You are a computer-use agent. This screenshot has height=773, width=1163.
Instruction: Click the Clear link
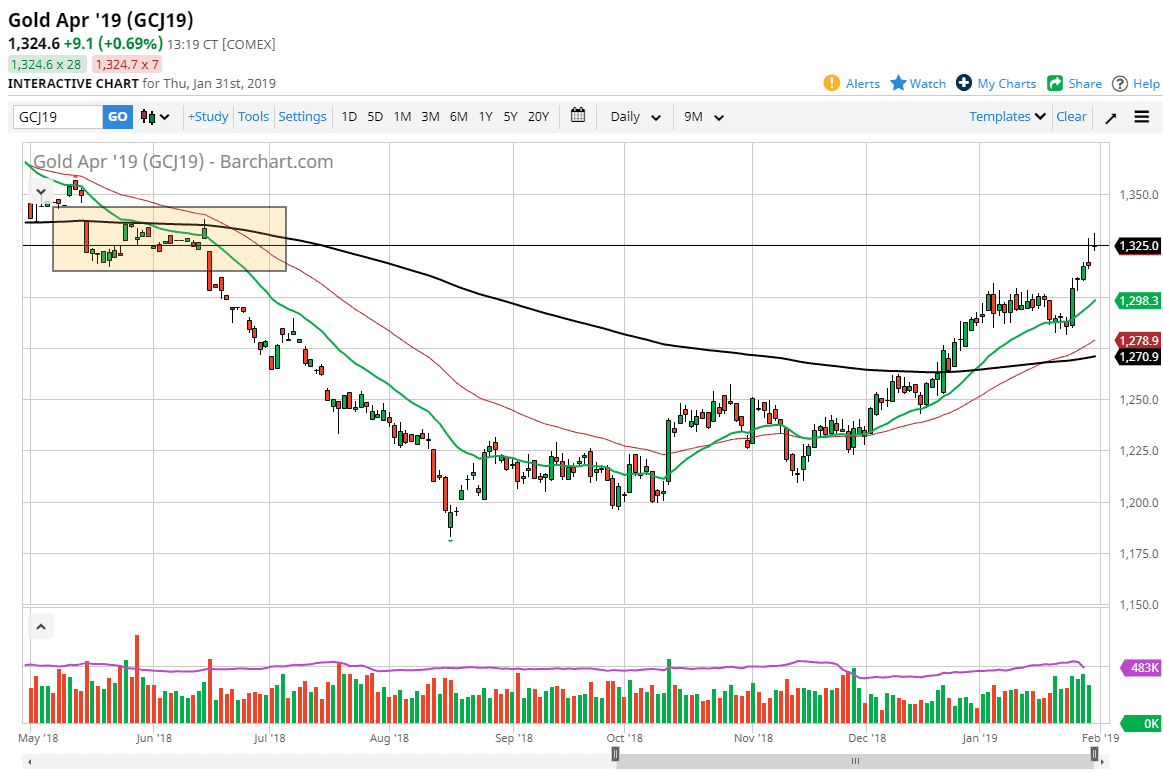click(x=1071, y=117)
